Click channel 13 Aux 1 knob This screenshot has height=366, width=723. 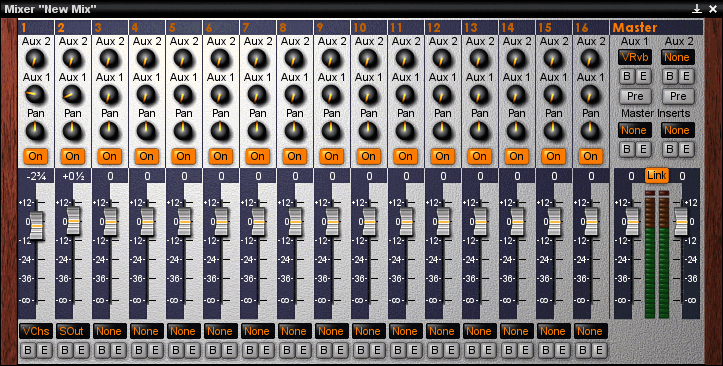click(479, 95)
